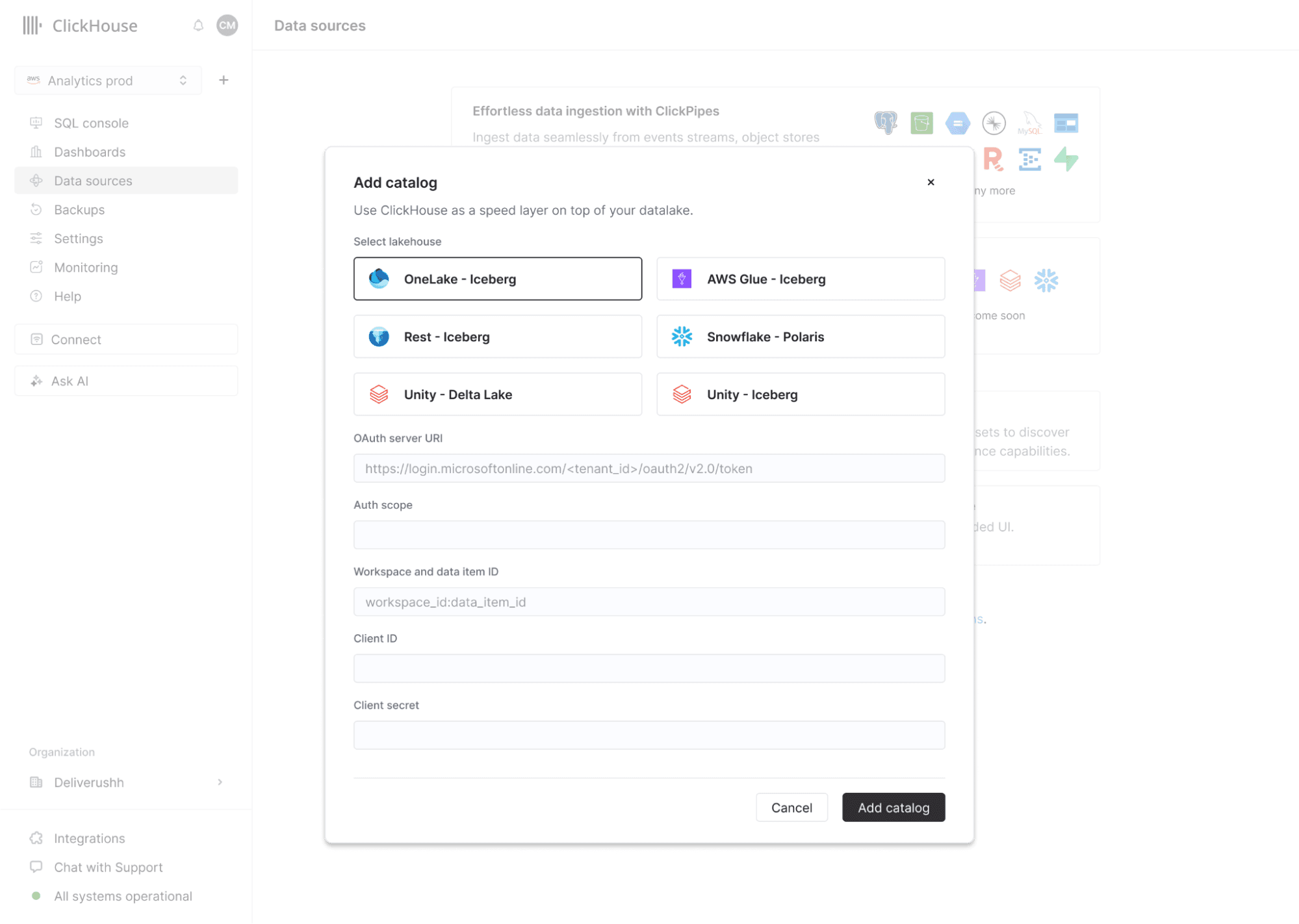This screenshot has height=924, width=1299.
Task: Select OneLake - Iceberg lakehouse option
Action: click(497, 279)
